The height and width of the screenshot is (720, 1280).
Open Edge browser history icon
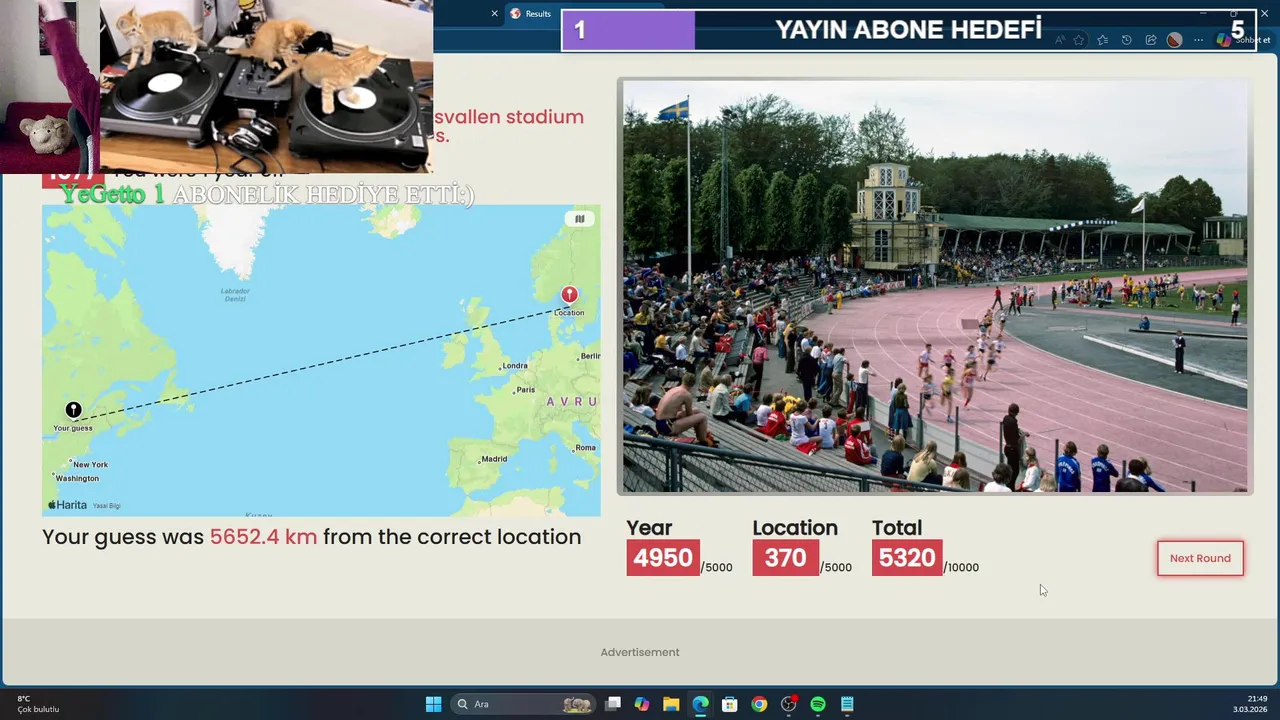coord(1127,40)
